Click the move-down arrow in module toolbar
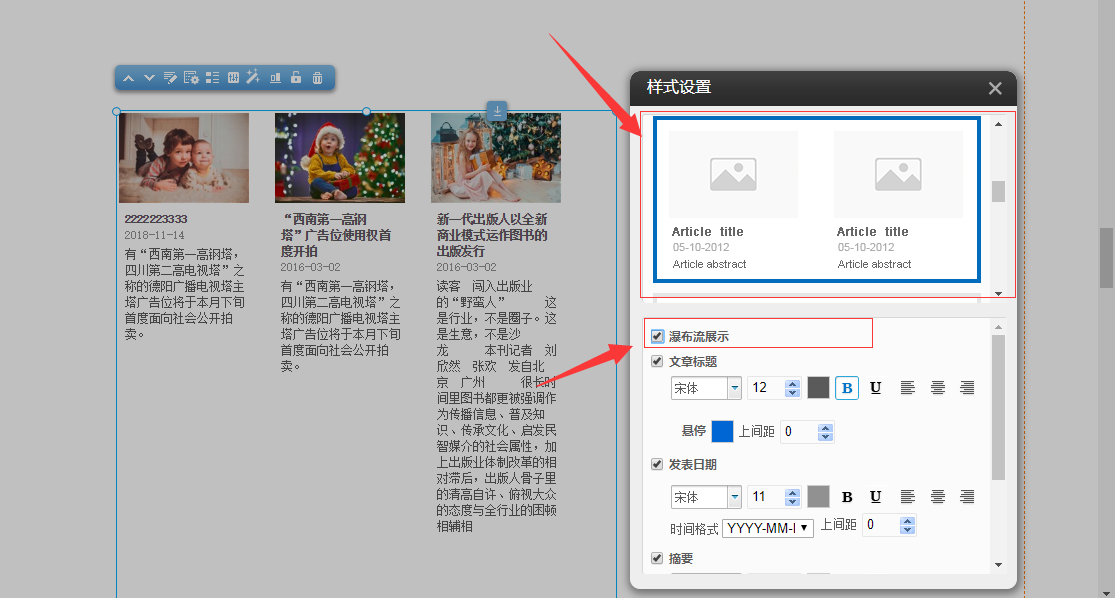 pyautogui.click(x=149, y=78)
